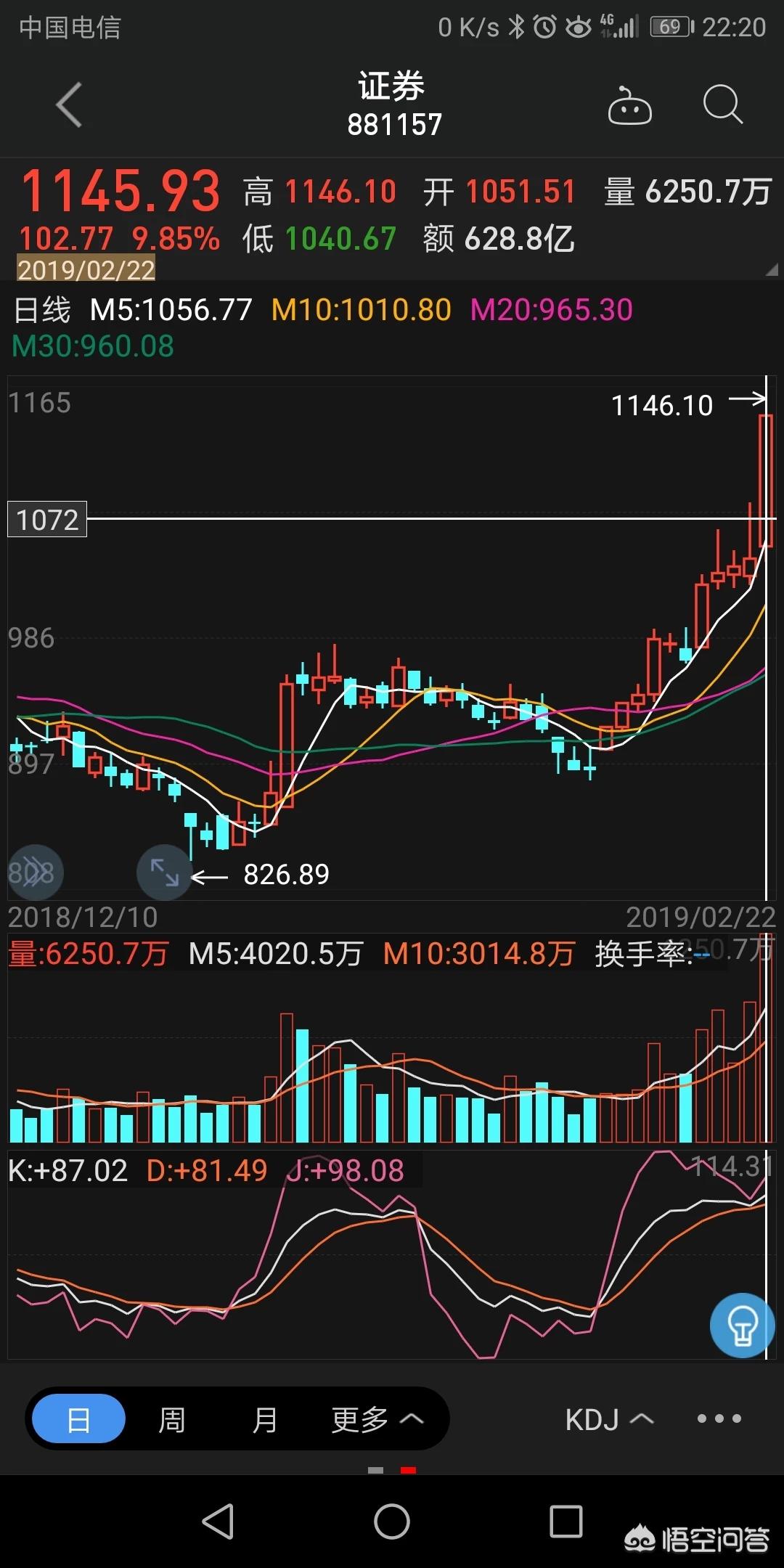Image resolution: width=784 pixels, height=1568 pixels.
Task: Tap the double-arrow fast-forward chart icon
Action: coord(35,872)
